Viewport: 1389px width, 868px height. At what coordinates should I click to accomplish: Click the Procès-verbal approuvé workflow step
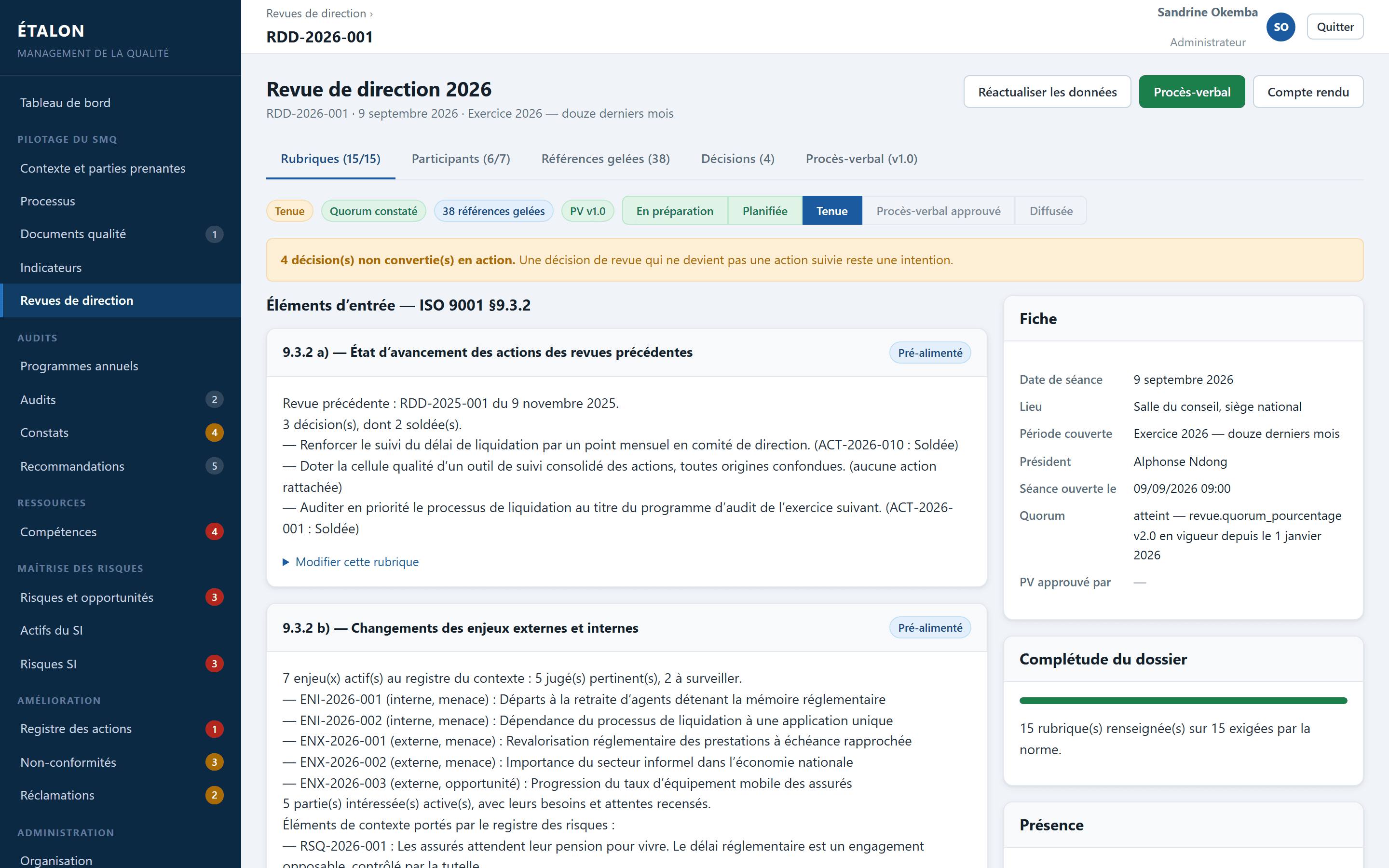[938, 211]
